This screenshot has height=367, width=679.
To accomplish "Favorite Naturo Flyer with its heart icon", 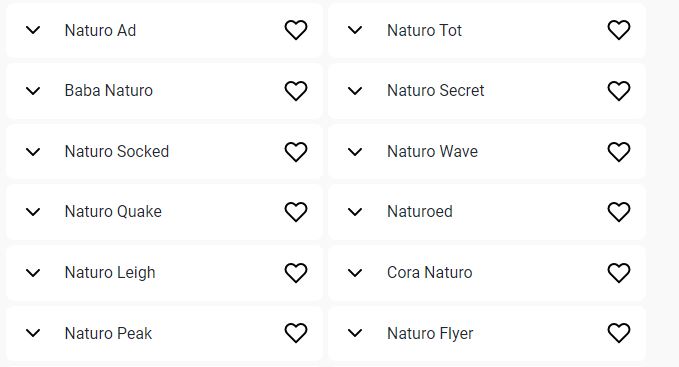I will tap(619, 333).
